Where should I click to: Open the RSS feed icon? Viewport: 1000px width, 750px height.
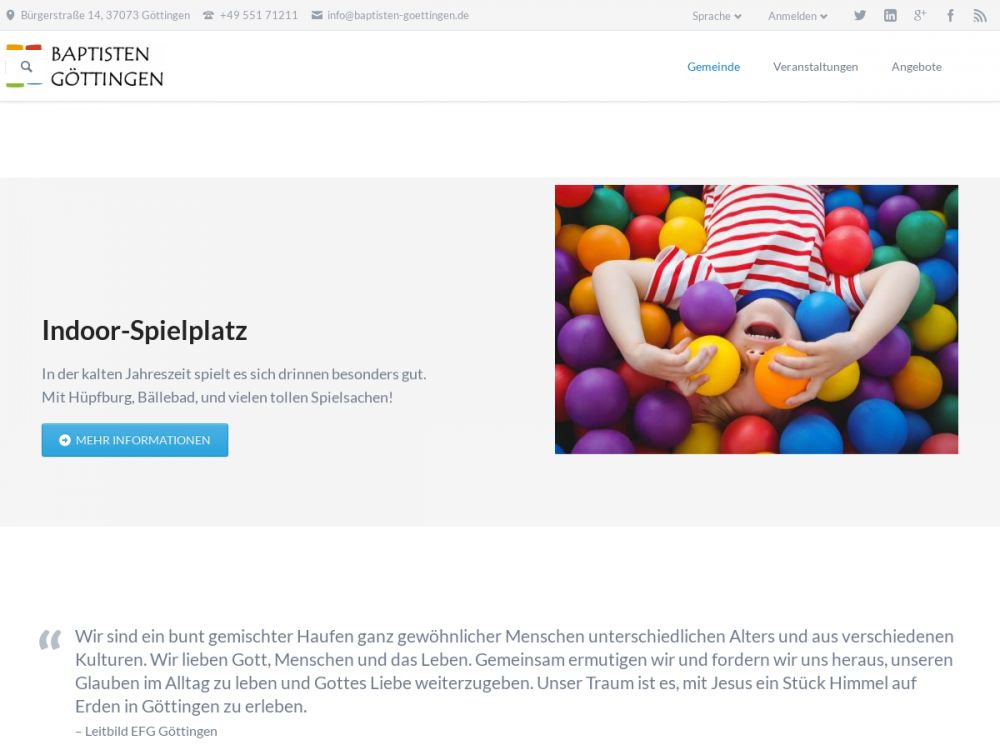[x=980, y=16]
